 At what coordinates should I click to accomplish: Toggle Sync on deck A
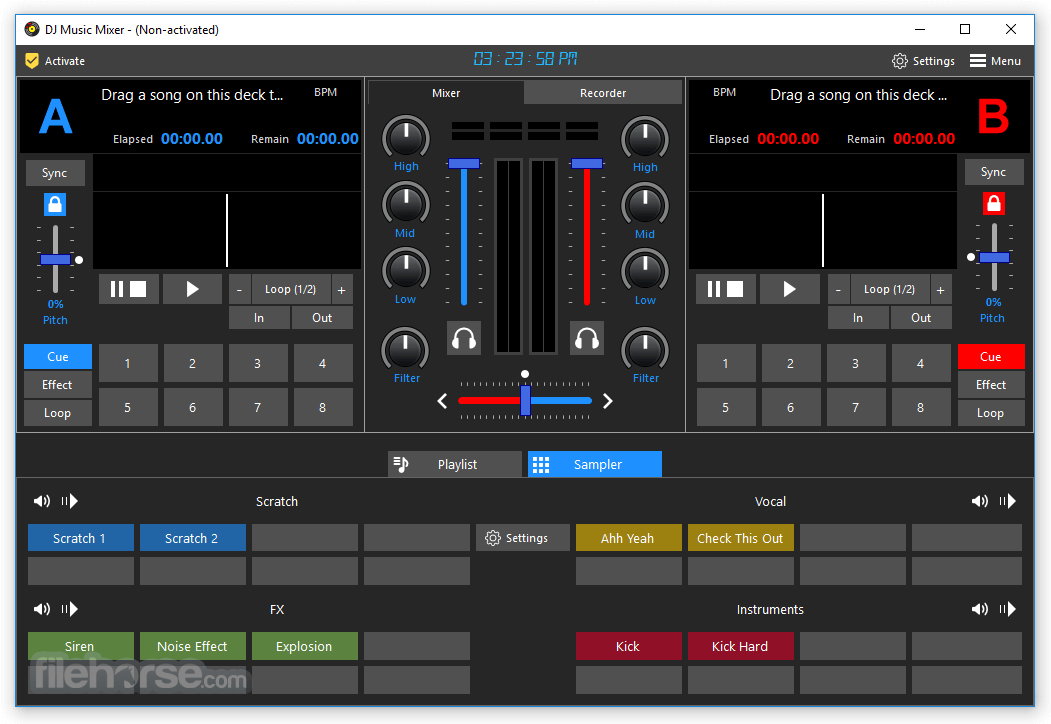[x=55, y=173]
